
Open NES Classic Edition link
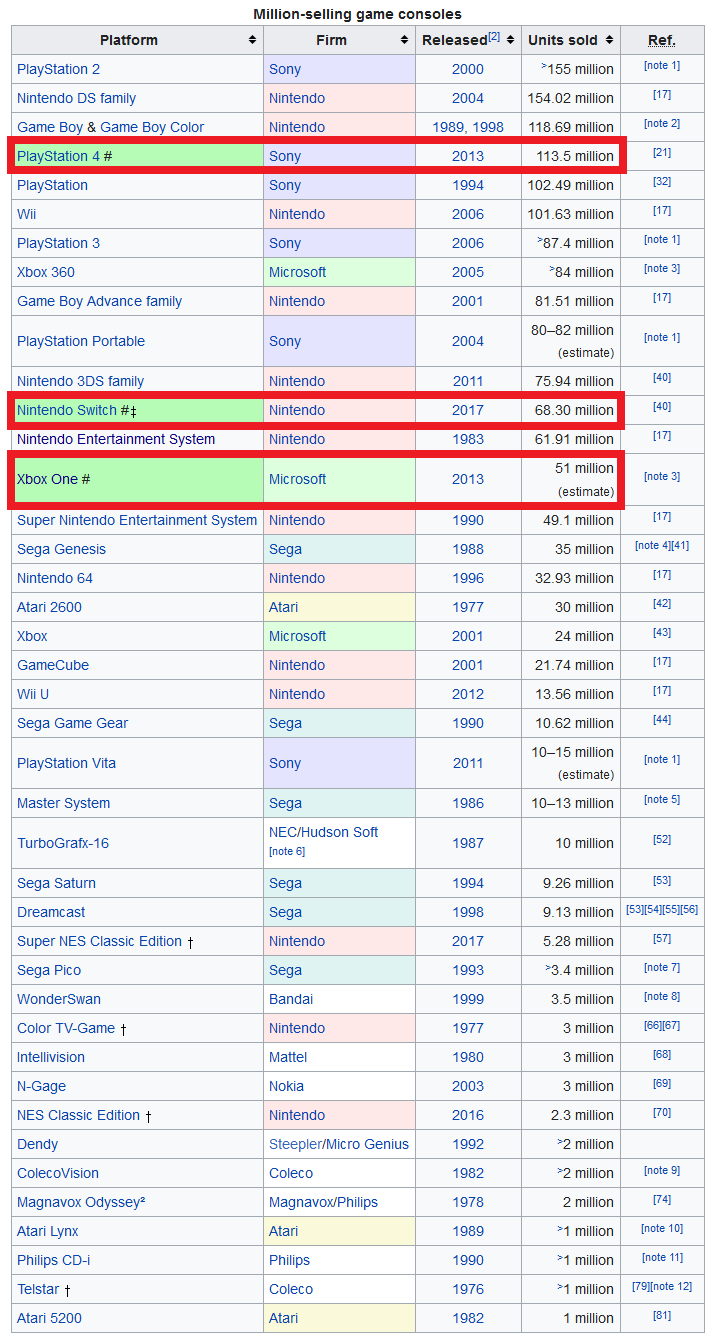[78, 1115]
